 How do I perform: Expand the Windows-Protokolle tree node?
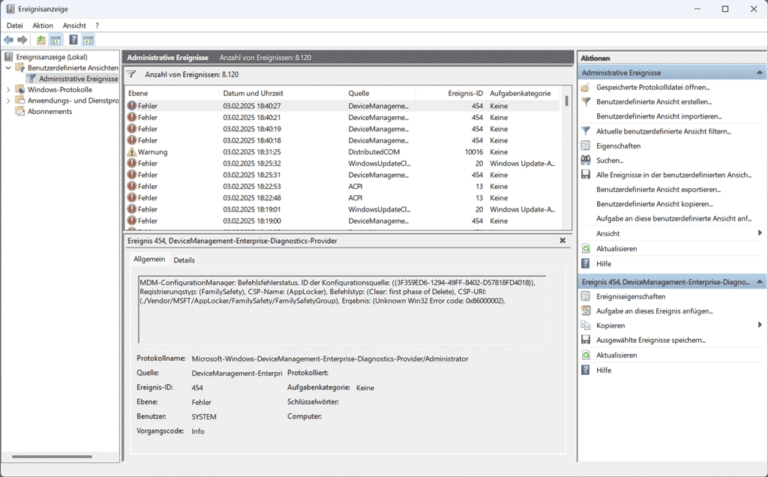[8, 90]
